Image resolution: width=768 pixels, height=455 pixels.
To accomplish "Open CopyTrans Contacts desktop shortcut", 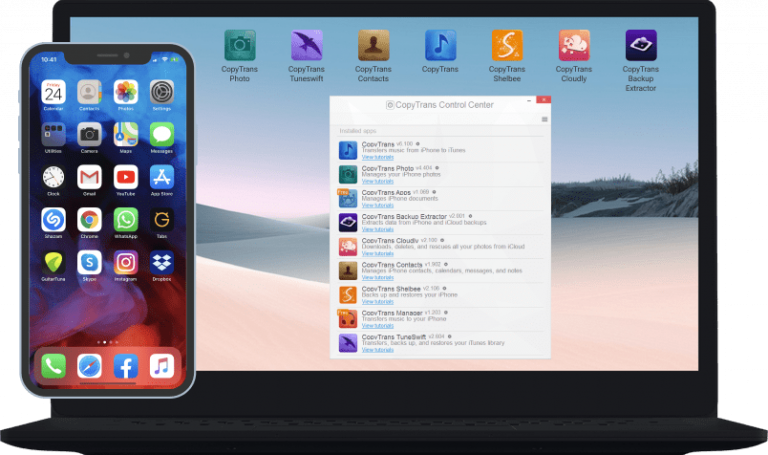I will pos(373,46).
